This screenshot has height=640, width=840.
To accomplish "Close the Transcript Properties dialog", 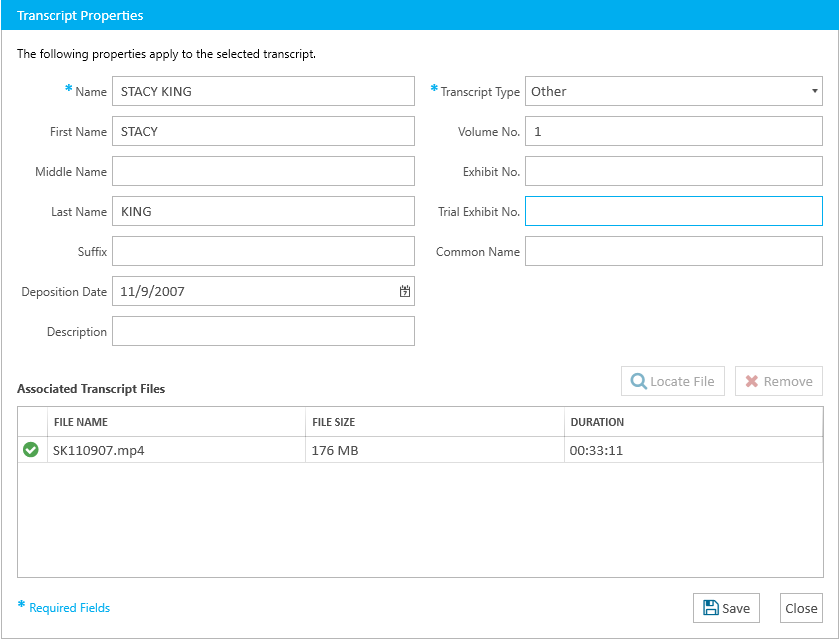I will [801, 608].
